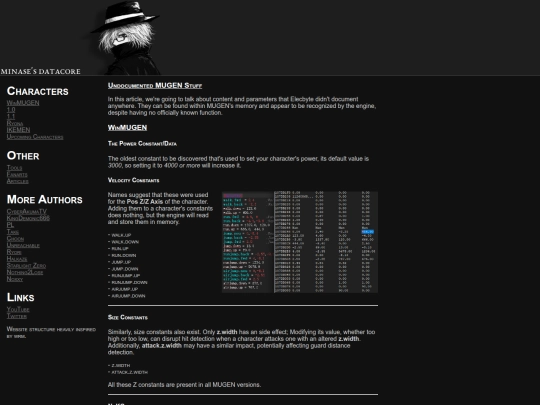
Task: Click the jump.down list entry
Action: 123,269
